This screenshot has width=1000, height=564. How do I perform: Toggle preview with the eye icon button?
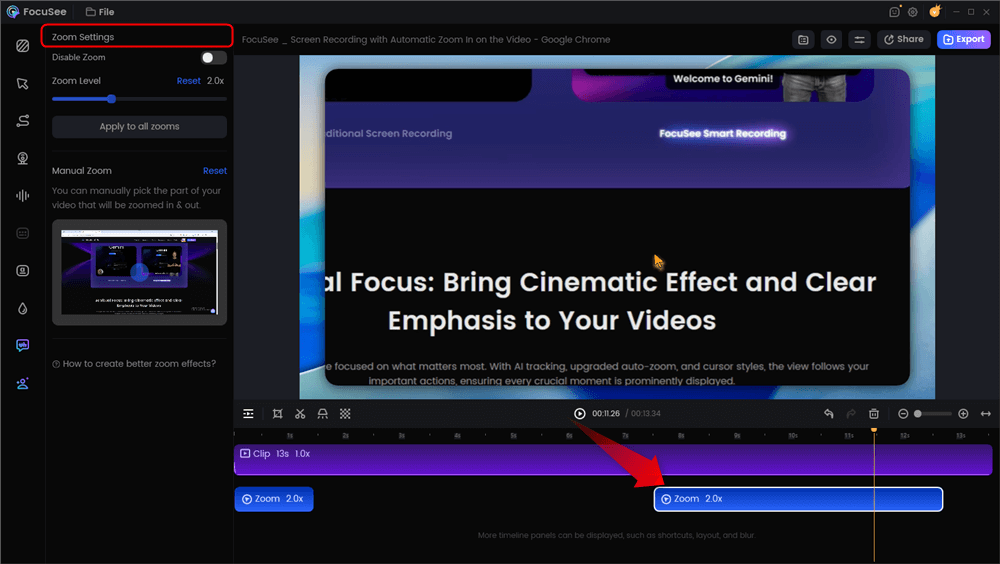tap(831, 40)
